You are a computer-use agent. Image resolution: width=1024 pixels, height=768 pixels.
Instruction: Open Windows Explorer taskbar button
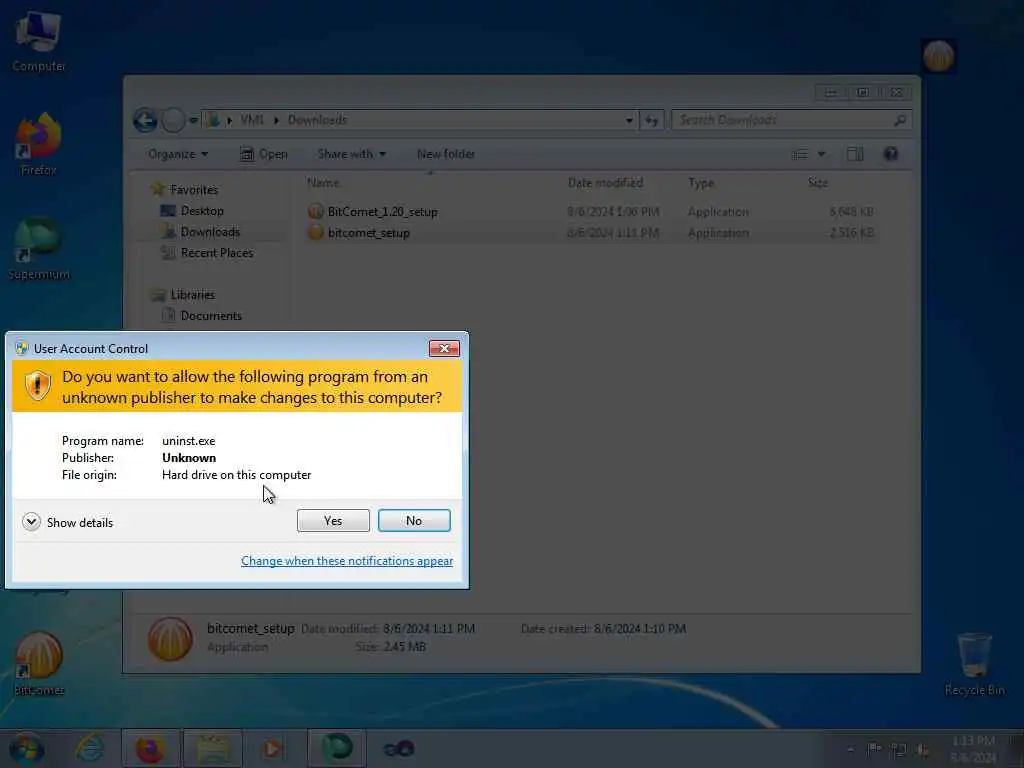(x=213, y=748)
